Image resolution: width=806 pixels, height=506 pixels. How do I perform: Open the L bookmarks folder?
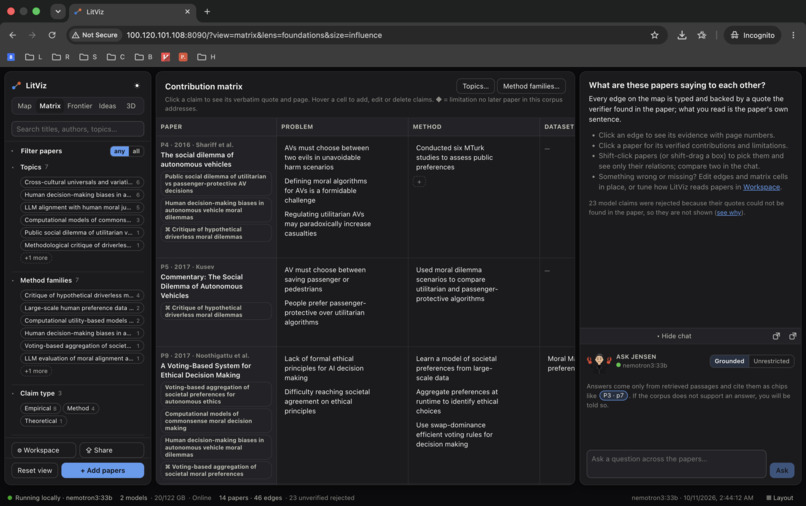[34, 57]
